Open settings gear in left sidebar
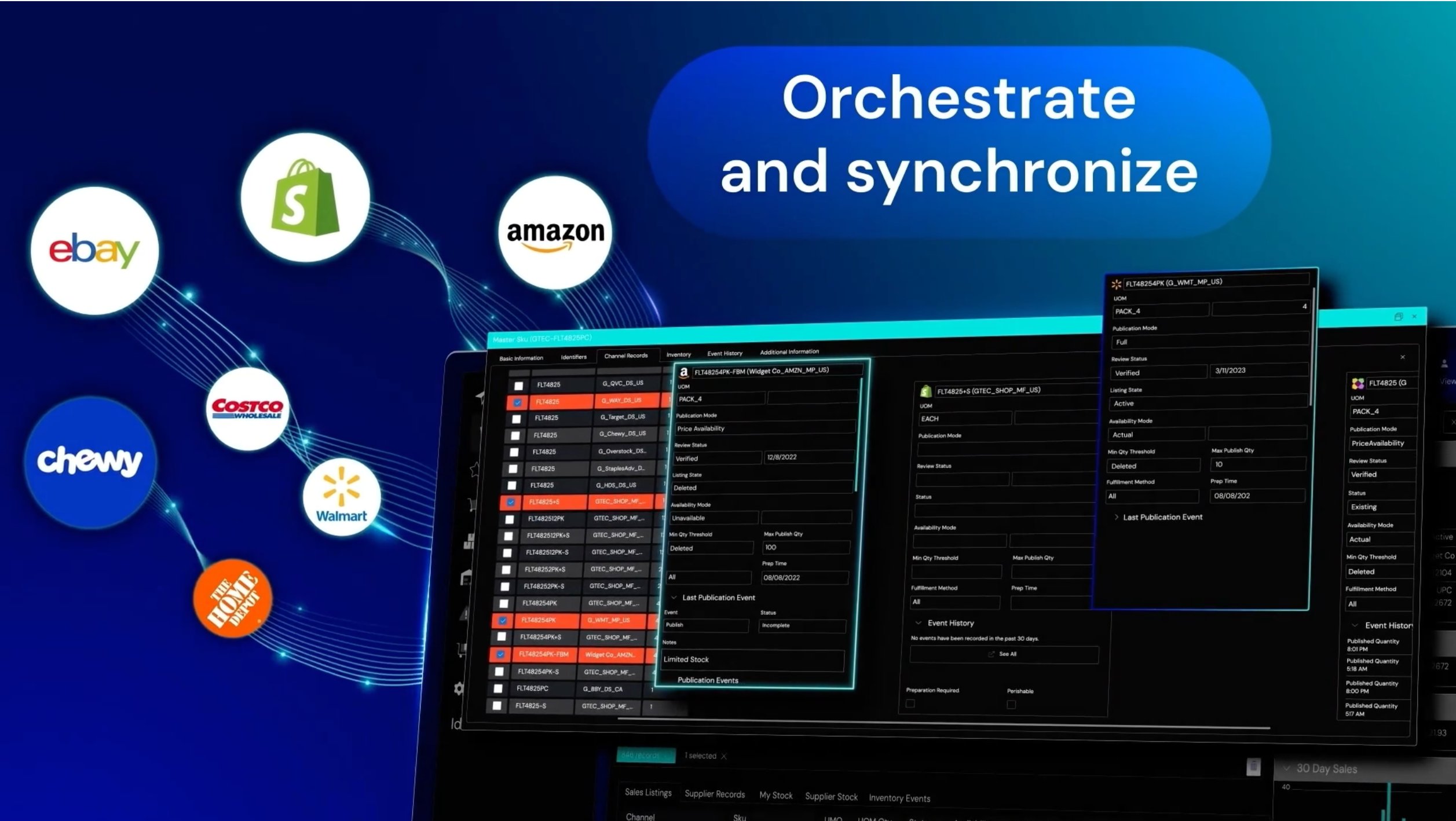 459,688
